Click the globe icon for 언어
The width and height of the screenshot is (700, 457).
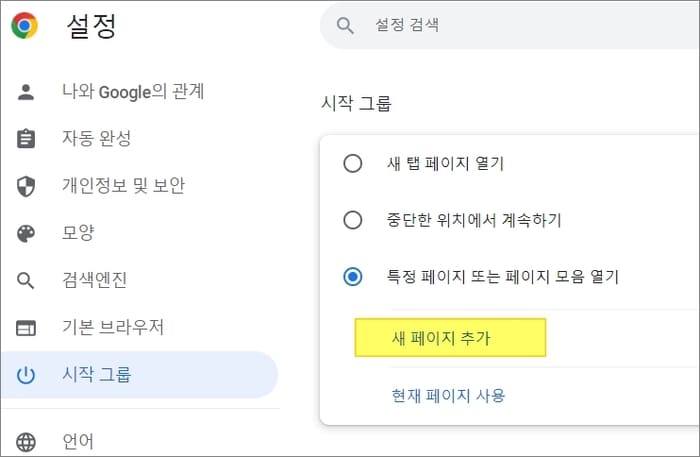[x=25, y=442]
